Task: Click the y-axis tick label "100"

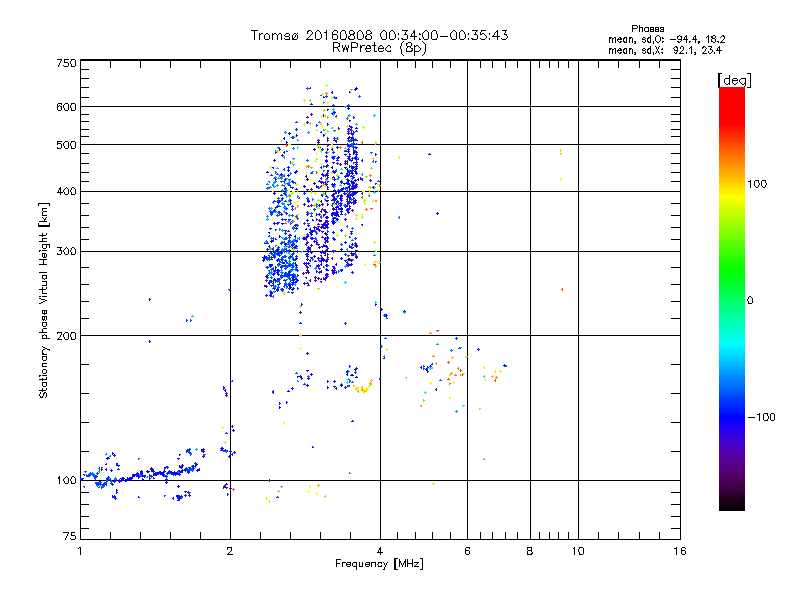Action: [67, 480]
